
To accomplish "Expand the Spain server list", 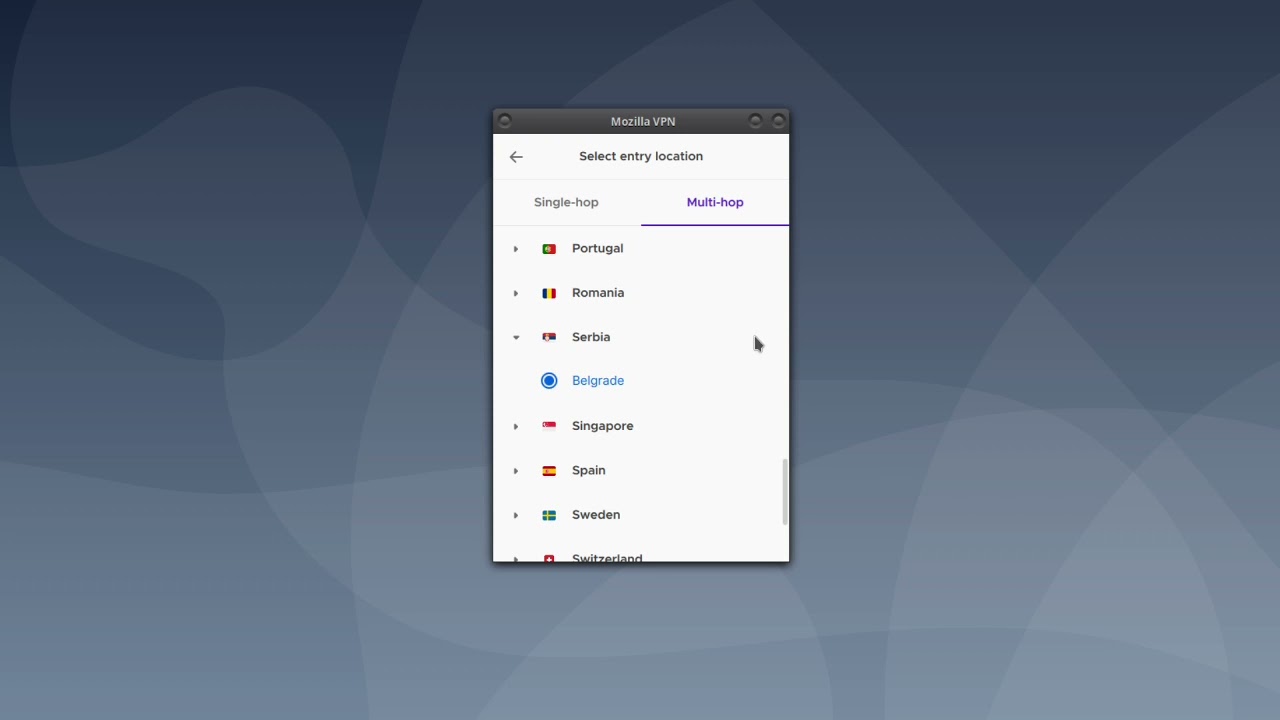I will coord(516,471).
